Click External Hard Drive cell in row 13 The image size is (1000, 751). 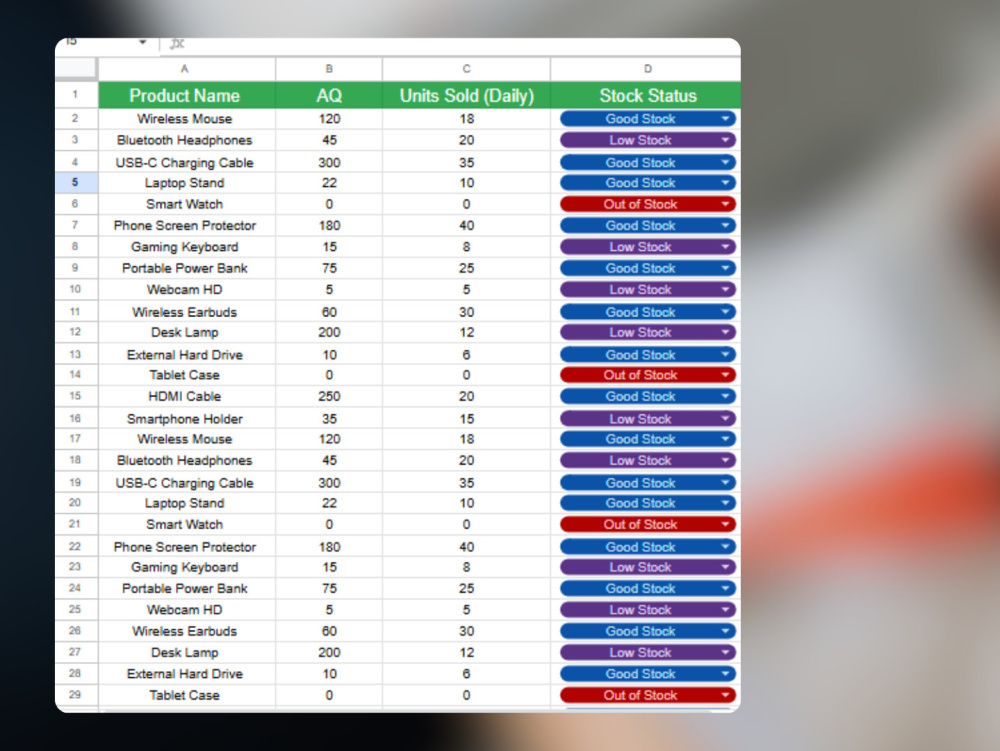(x=186, y=354)
